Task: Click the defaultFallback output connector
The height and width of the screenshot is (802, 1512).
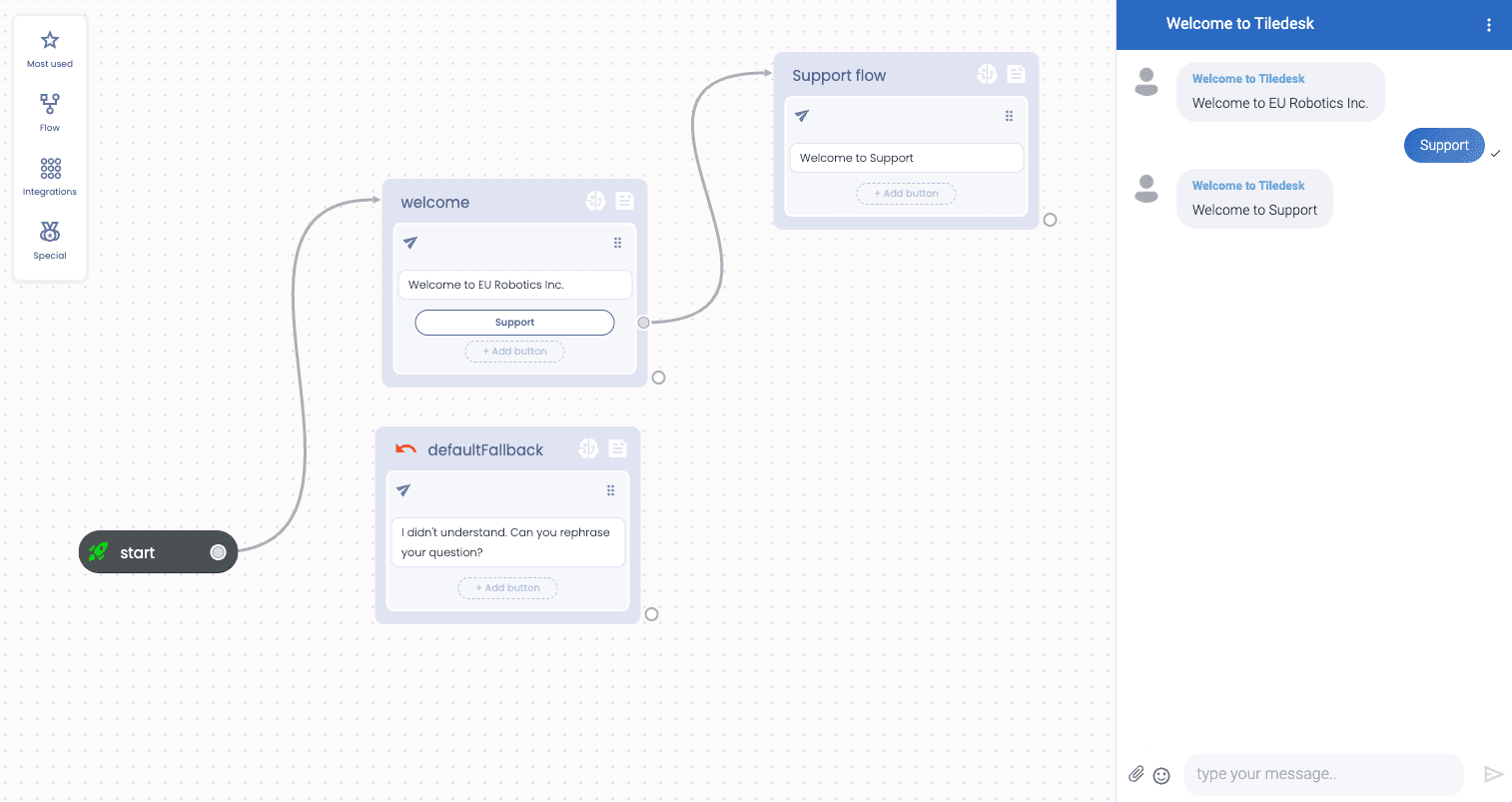Action: (651, 614)
